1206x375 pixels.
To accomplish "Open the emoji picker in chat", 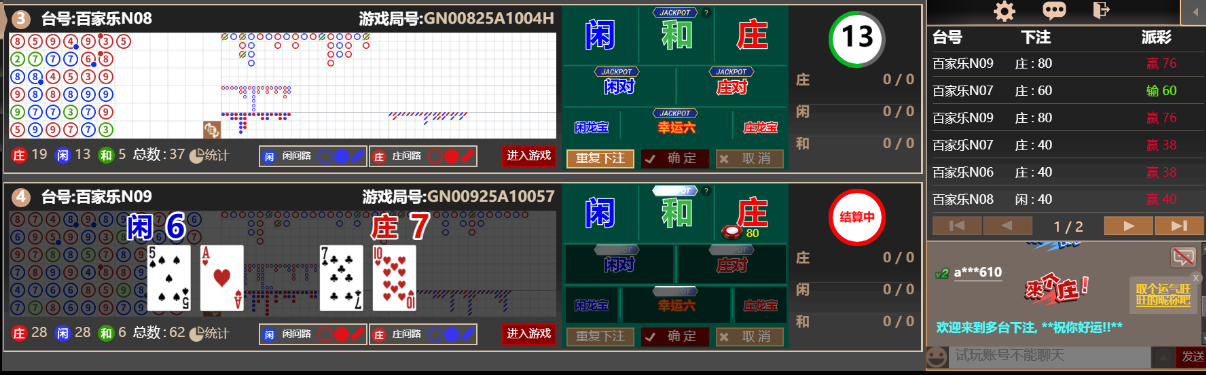I will (937, 356).
